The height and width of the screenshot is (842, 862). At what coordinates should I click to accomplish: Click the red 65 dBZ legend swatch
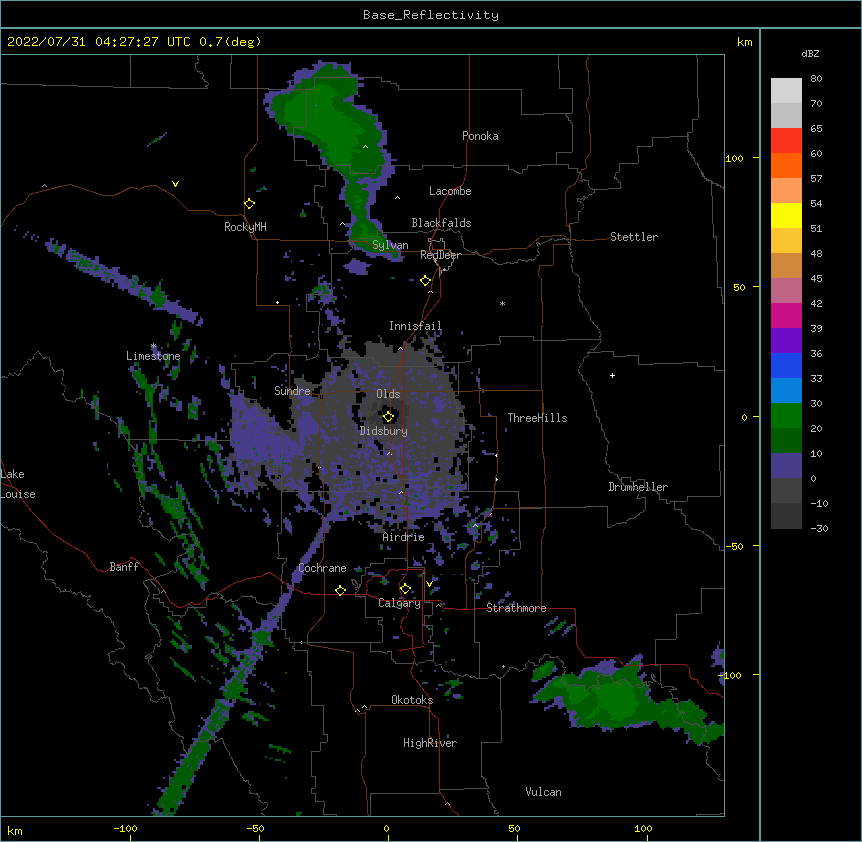pos(786,140)
